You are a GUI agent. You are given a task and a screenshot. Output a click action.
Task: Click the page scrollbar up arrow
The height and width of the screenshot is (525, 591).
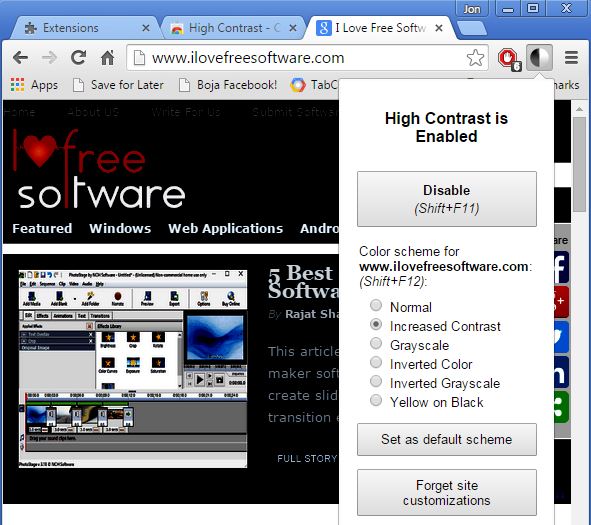[579, 109]
